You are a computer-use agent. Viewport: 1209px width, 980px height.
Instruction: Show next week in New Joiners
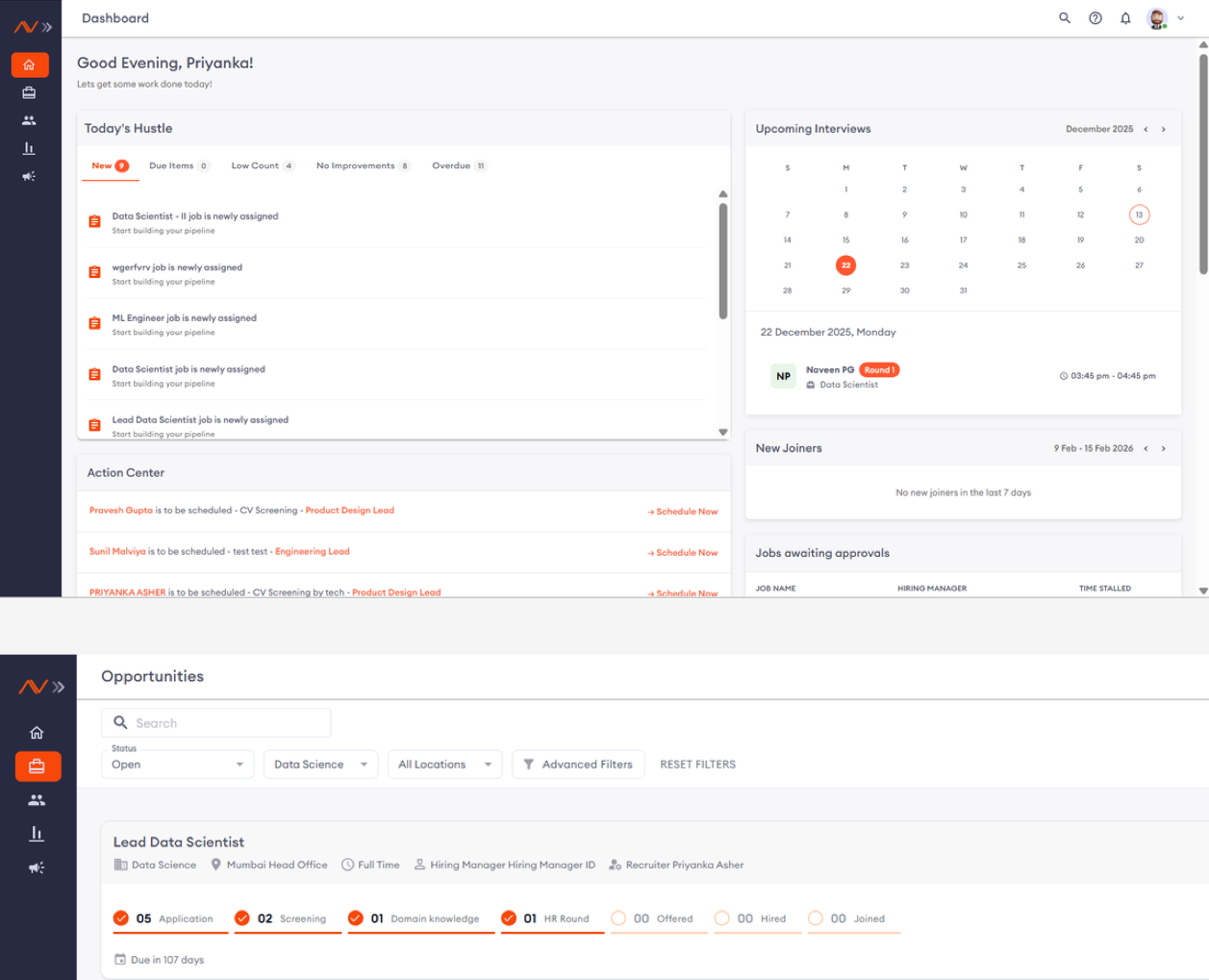[x=1164, y=448]
